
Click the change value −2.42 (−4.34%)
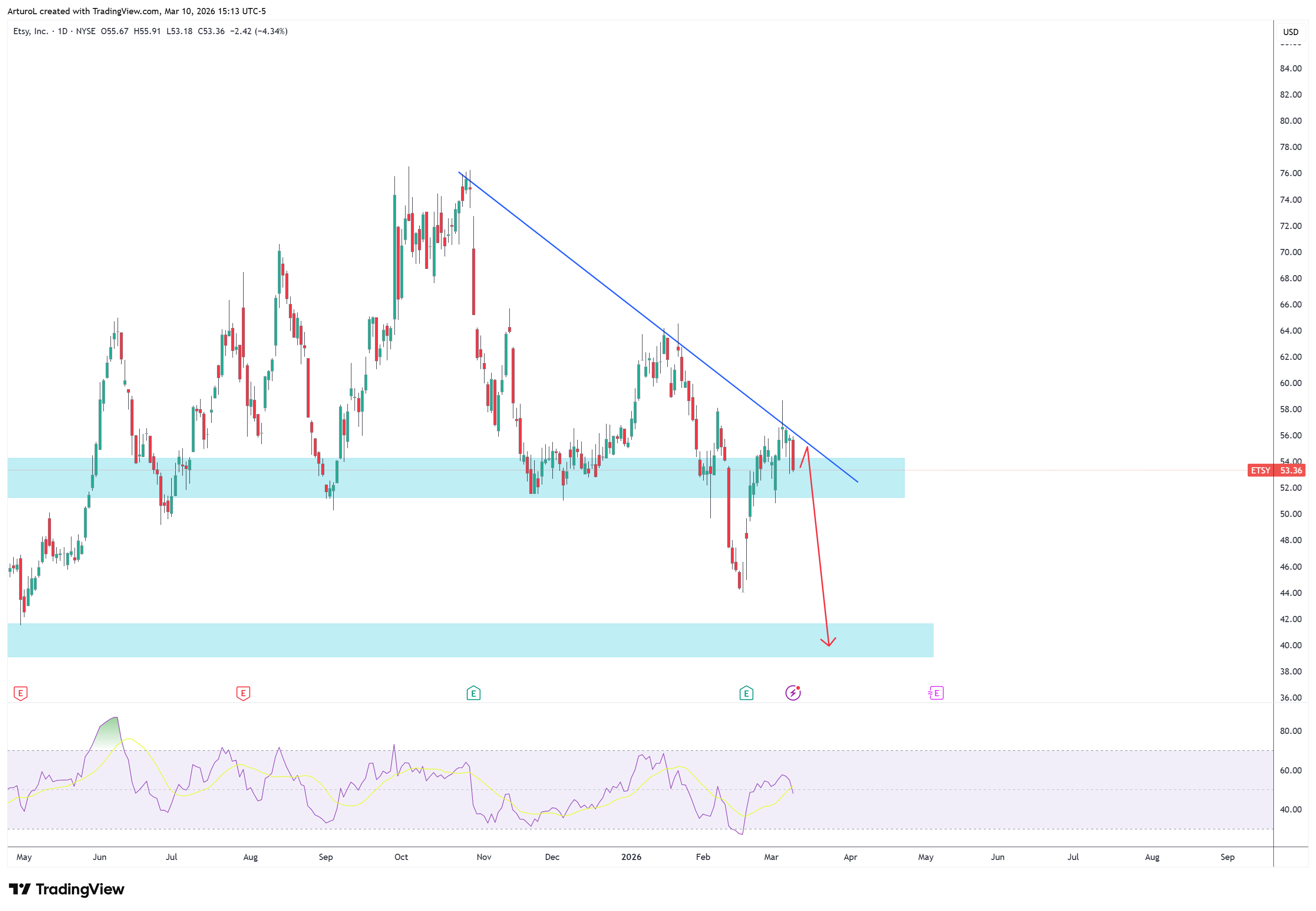[x=259, y=32]
